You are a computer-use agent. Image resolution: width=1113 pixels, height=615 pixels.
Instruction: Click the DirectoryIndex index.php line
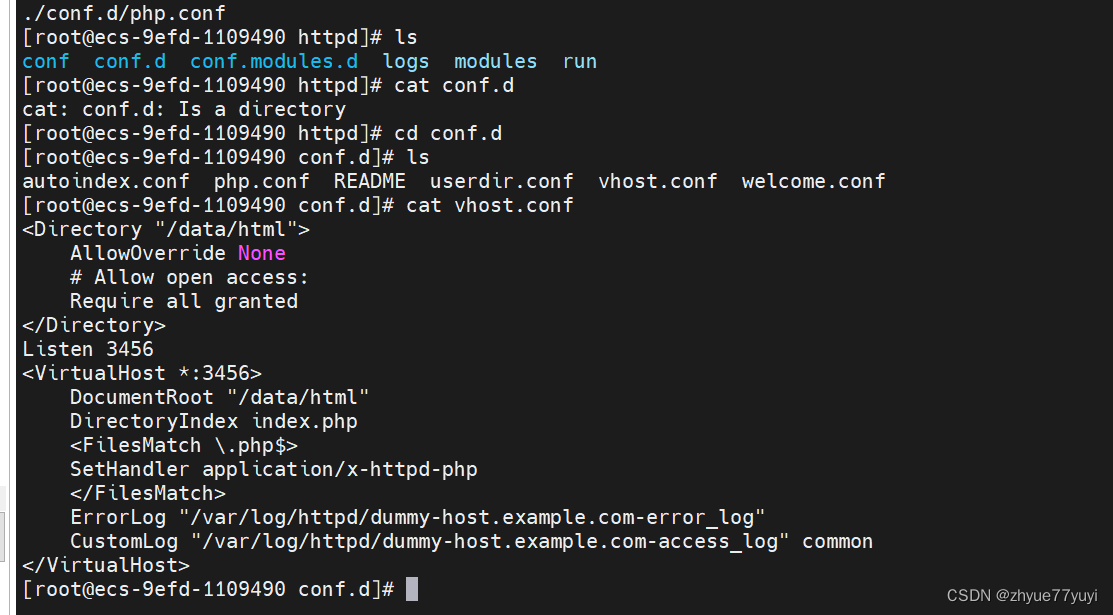(x=213, y=421)
